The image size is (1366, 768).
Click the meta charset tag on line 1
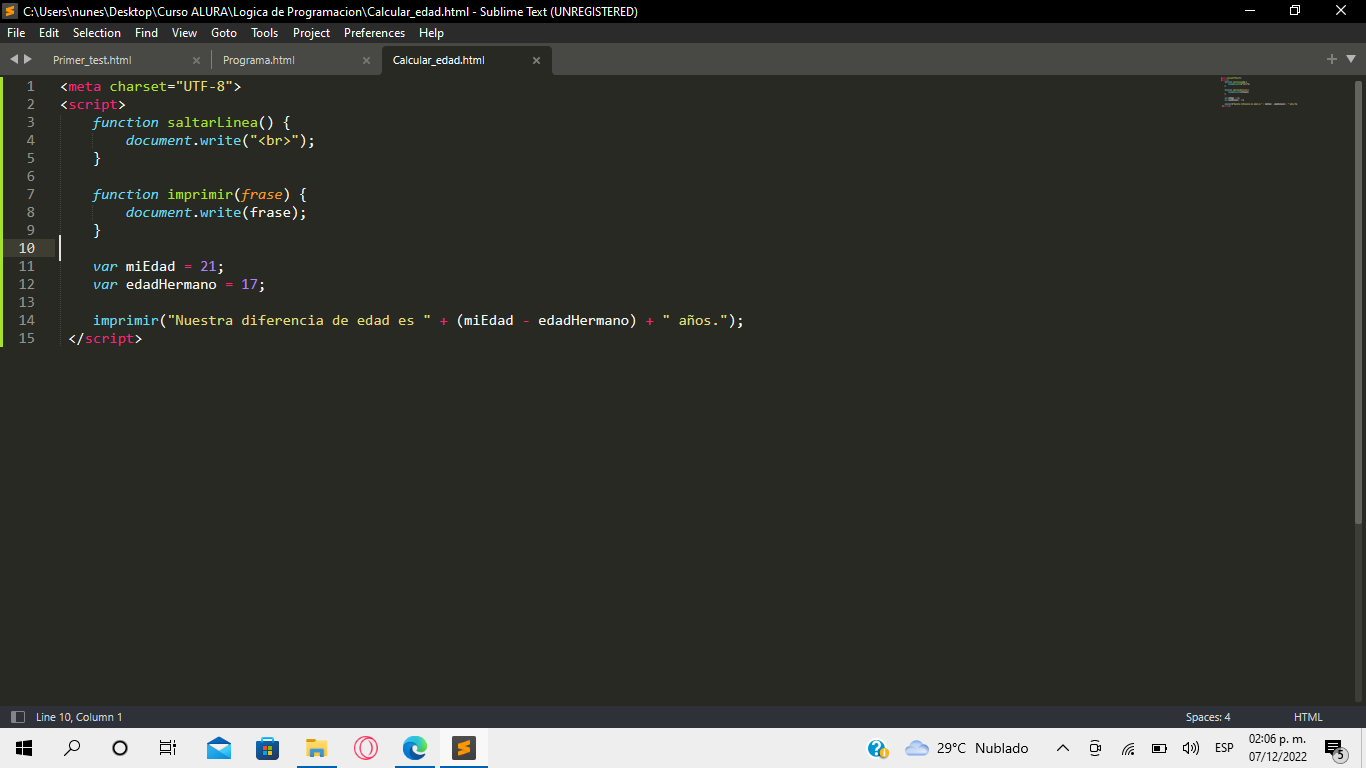point(150,86)
